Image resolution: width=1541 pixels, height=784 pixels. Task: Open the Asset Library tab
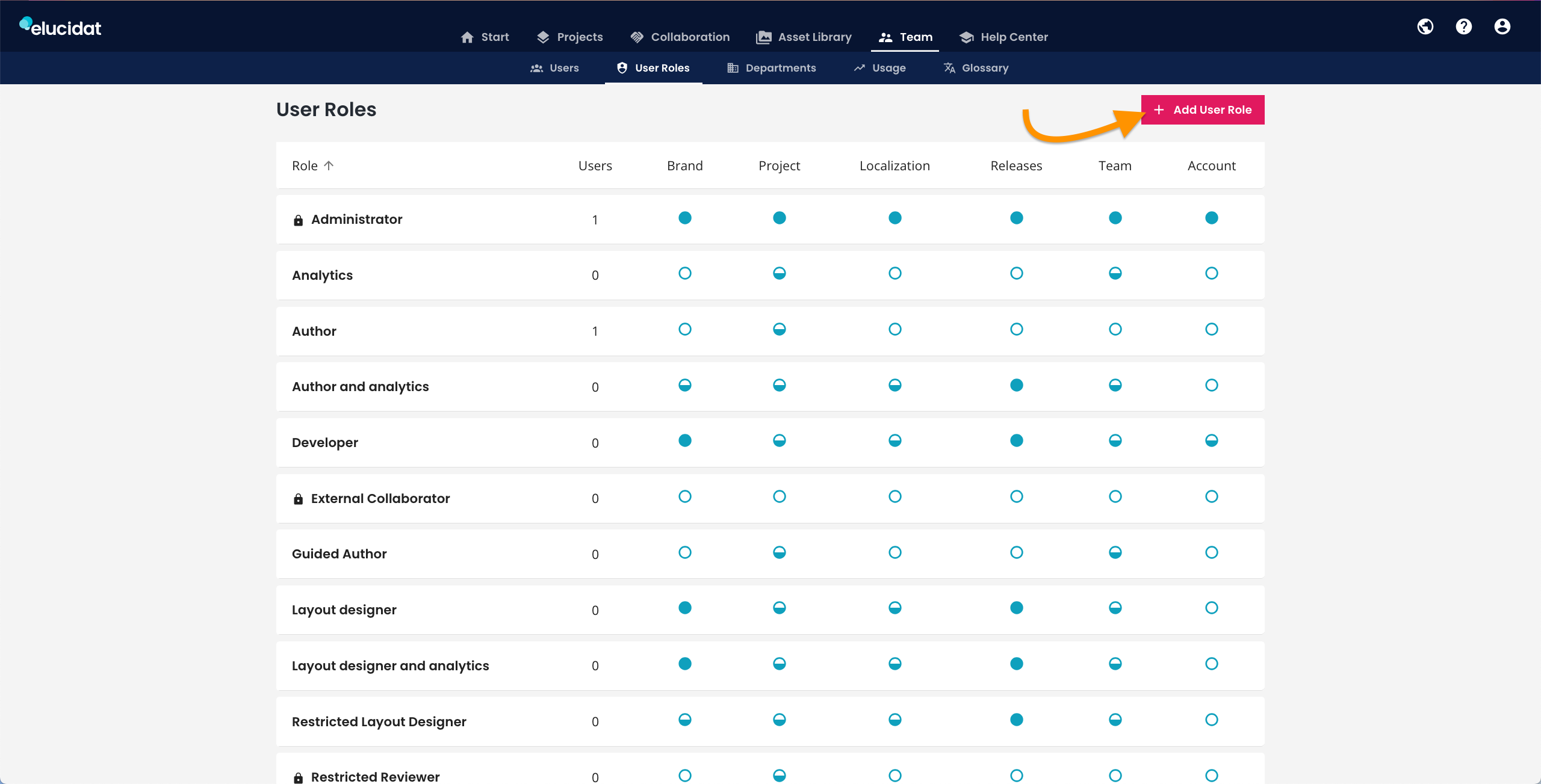tap(804, 37)
